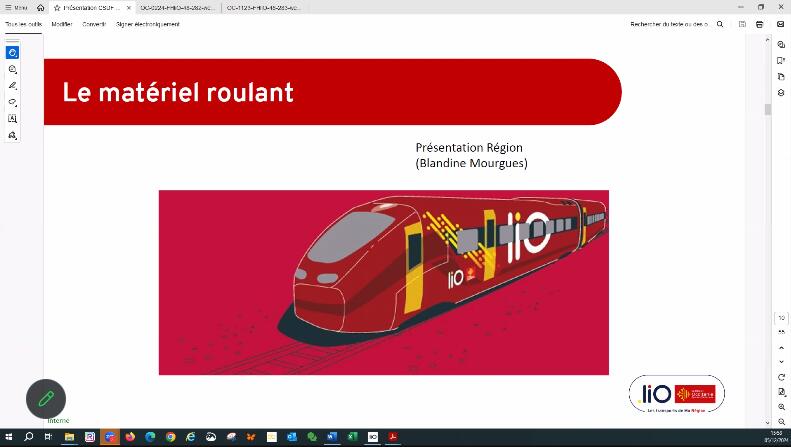This screenshot has width=791, height=447.
Task: Open the Windows Start menu
Action: coord(9,437)
